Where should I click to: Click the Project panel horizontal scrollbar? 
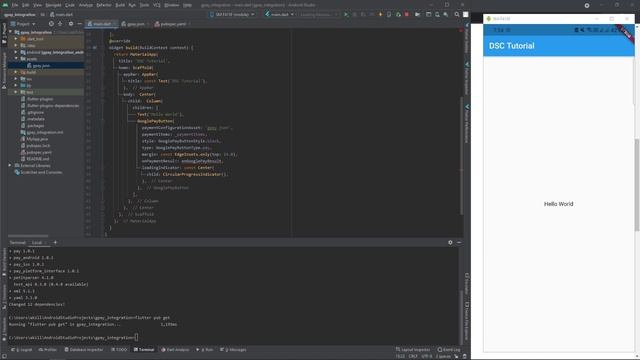click(x=28, y=236)
